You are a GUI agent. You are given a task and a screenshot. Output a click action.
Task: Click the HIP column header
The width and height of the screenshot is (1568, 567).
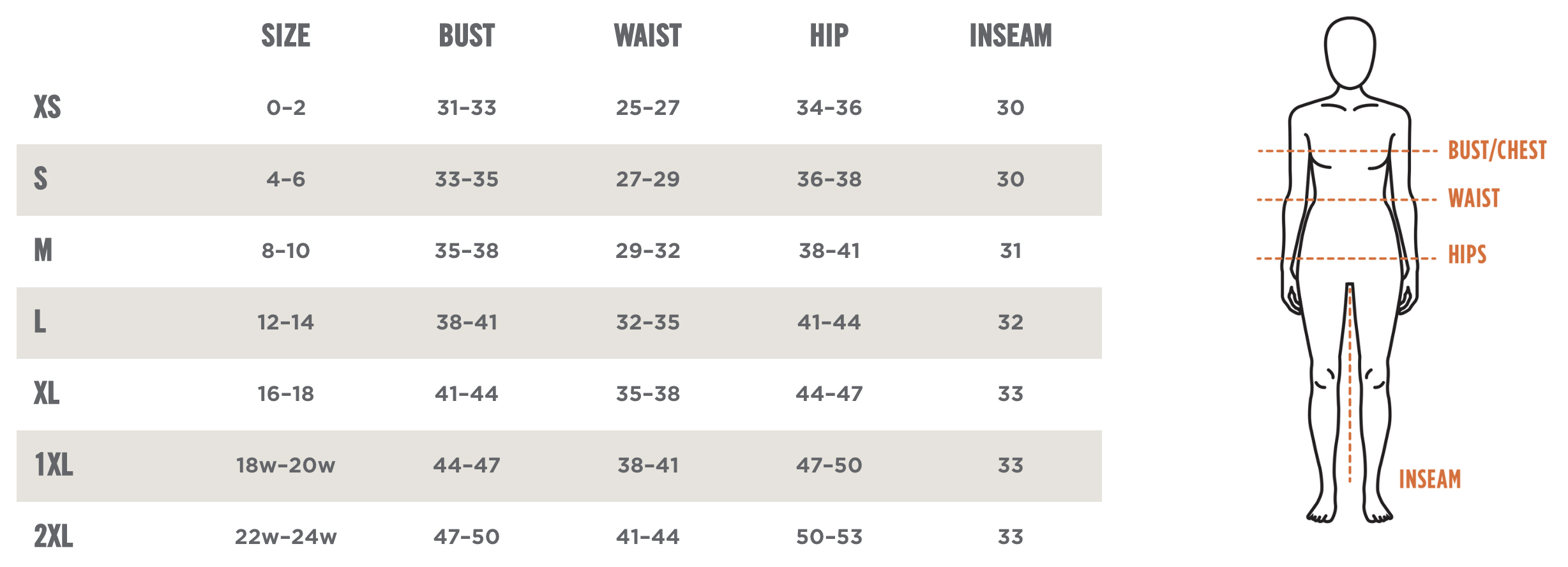click(829, 36)
